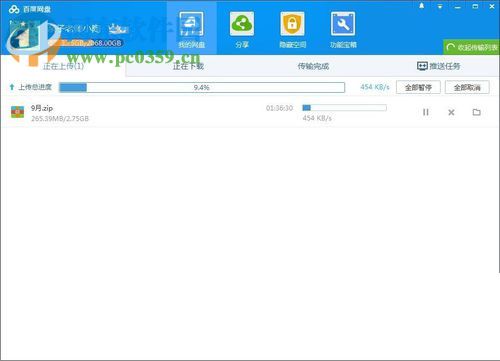
Task: Select the 9月.zip file name
Action: tap(42, 108)
